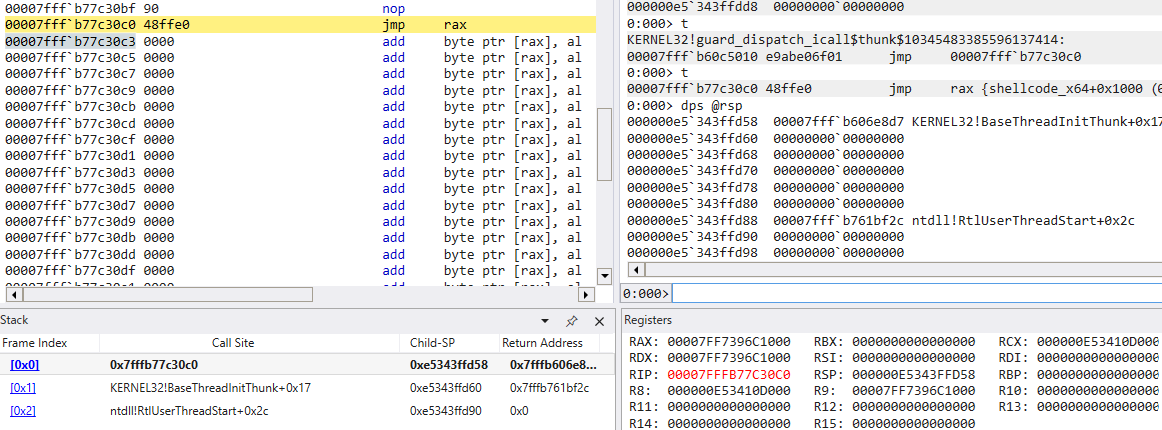Select the red RIP register value
1162x430 pixels.
click(728, 374)
